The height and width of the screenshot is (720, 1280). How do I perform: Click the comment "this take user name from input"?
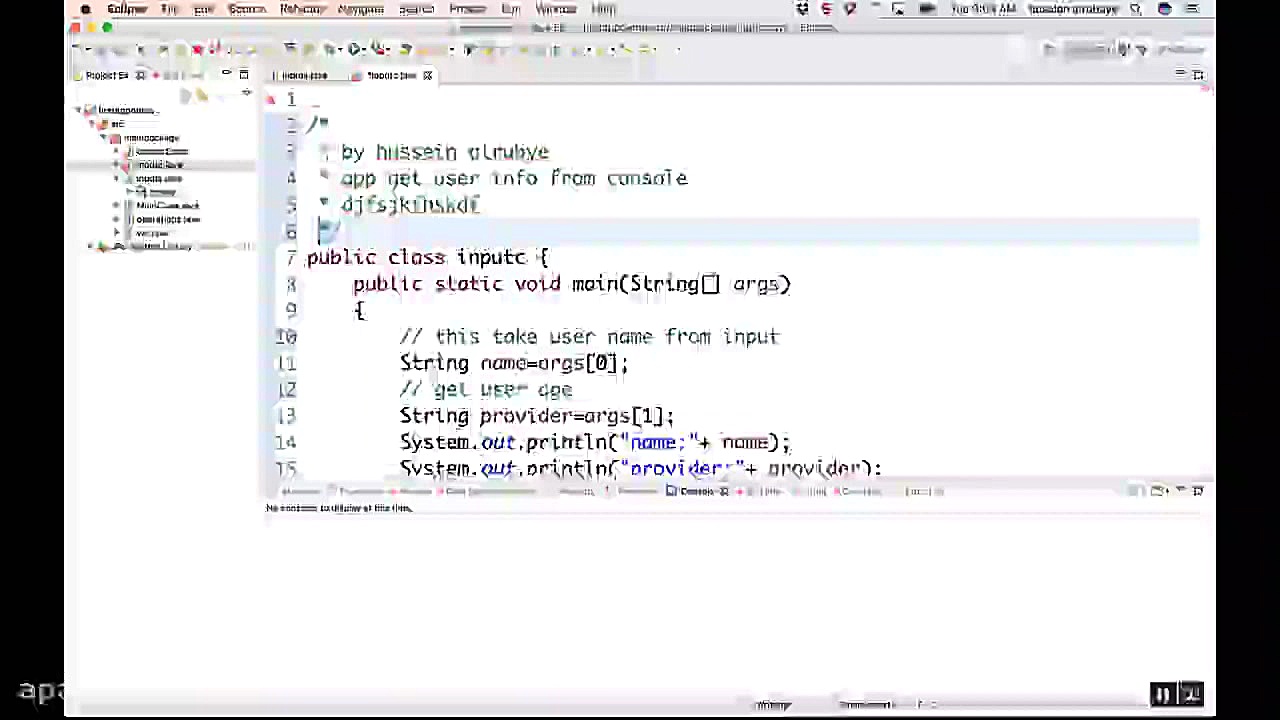click(x=589, y=337)
